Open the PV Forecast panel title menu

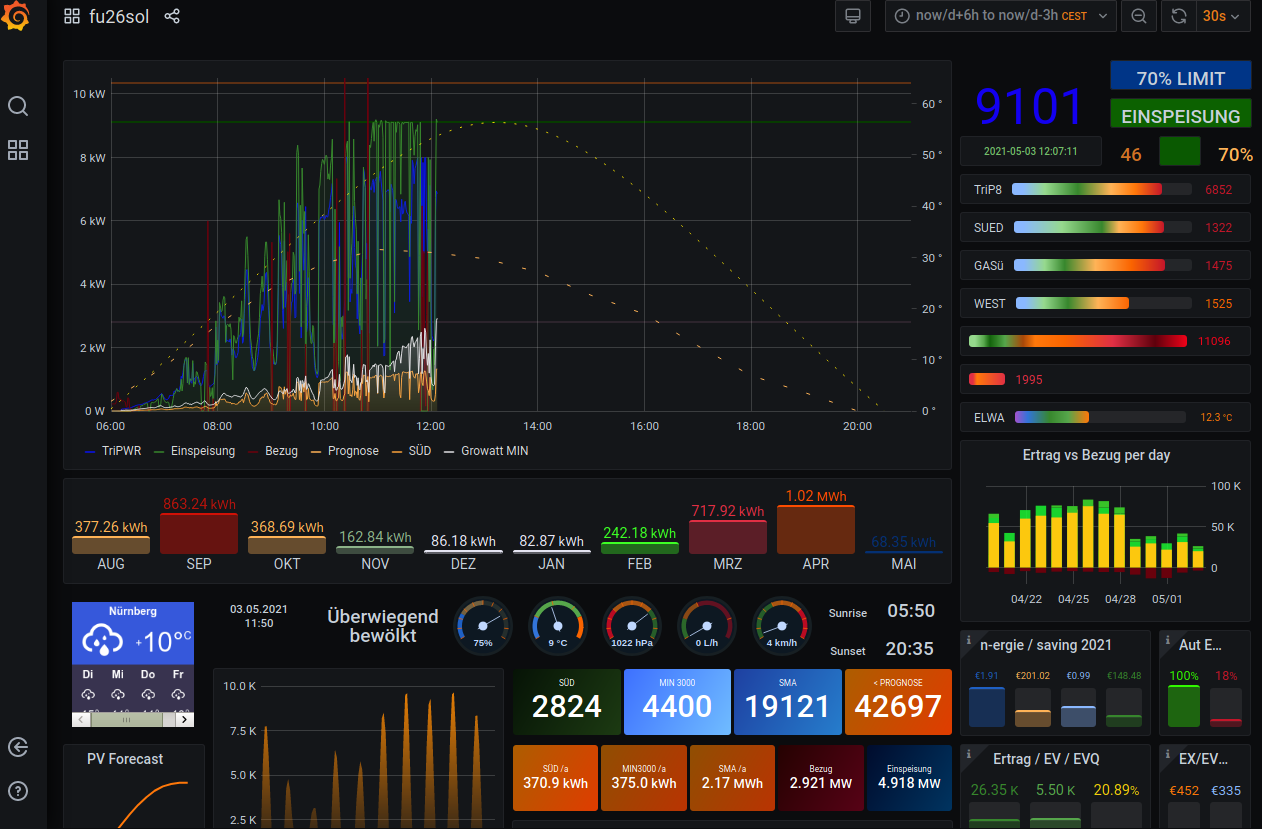pyautogui.click(x=125, y=759)
